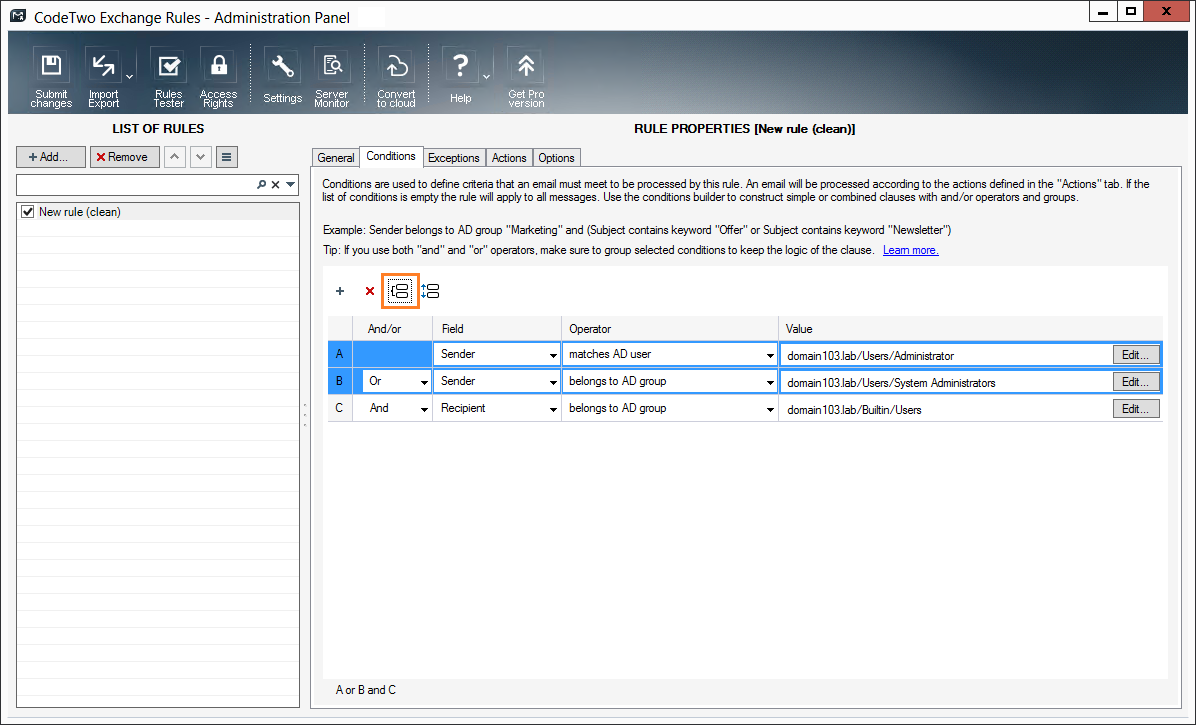The image size is (1196, 725).
Task: Click the Operator column header
Action: tap(670, 329)
